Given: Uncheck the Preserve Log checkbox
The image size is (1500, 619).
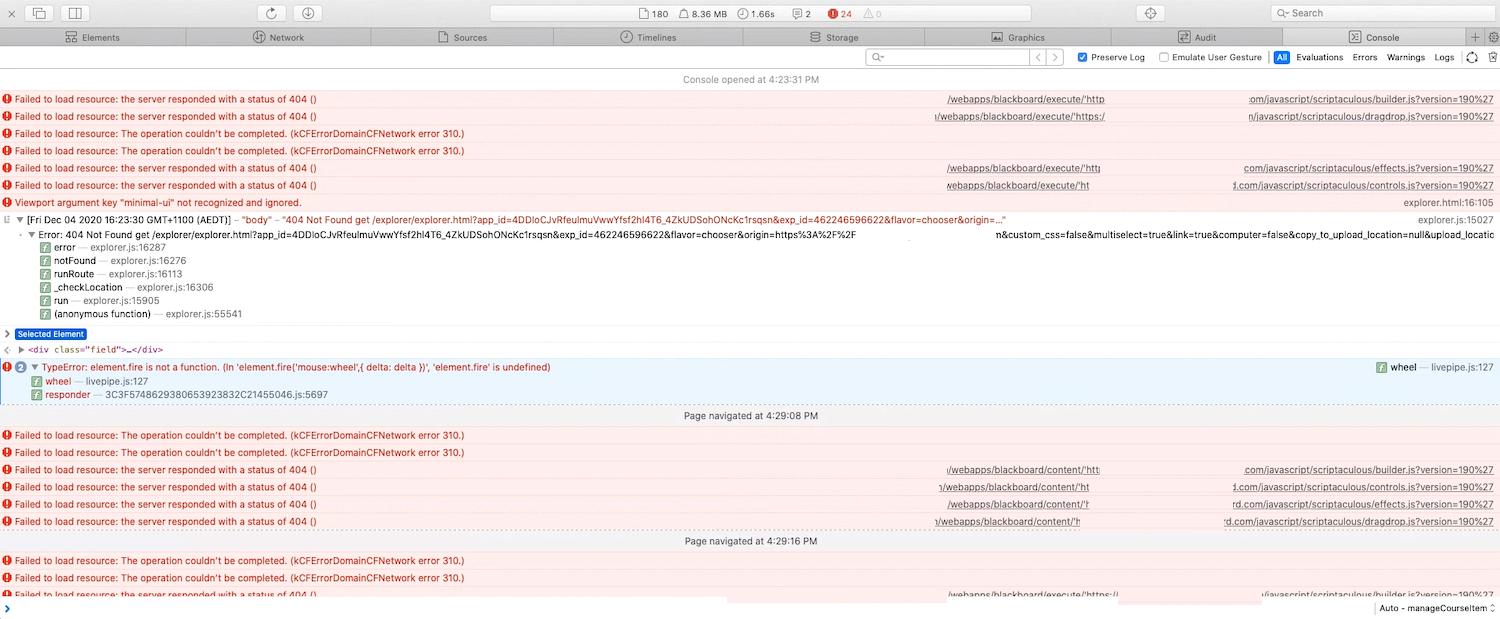Looking at the screenshot, I should coord(1083,57).
